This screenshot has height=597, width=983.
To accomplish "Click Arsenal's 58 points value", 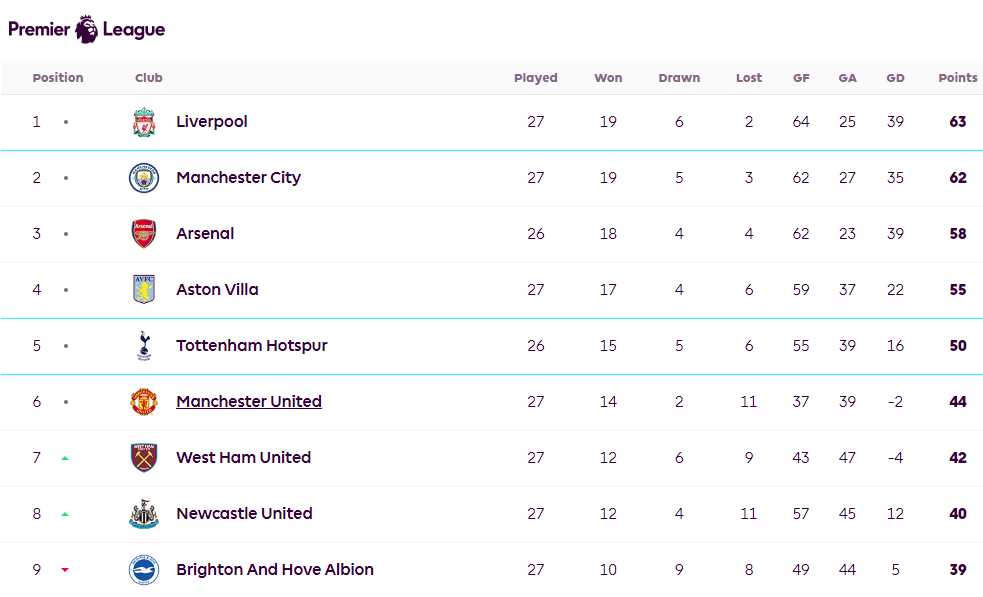I will coord(958,234).
